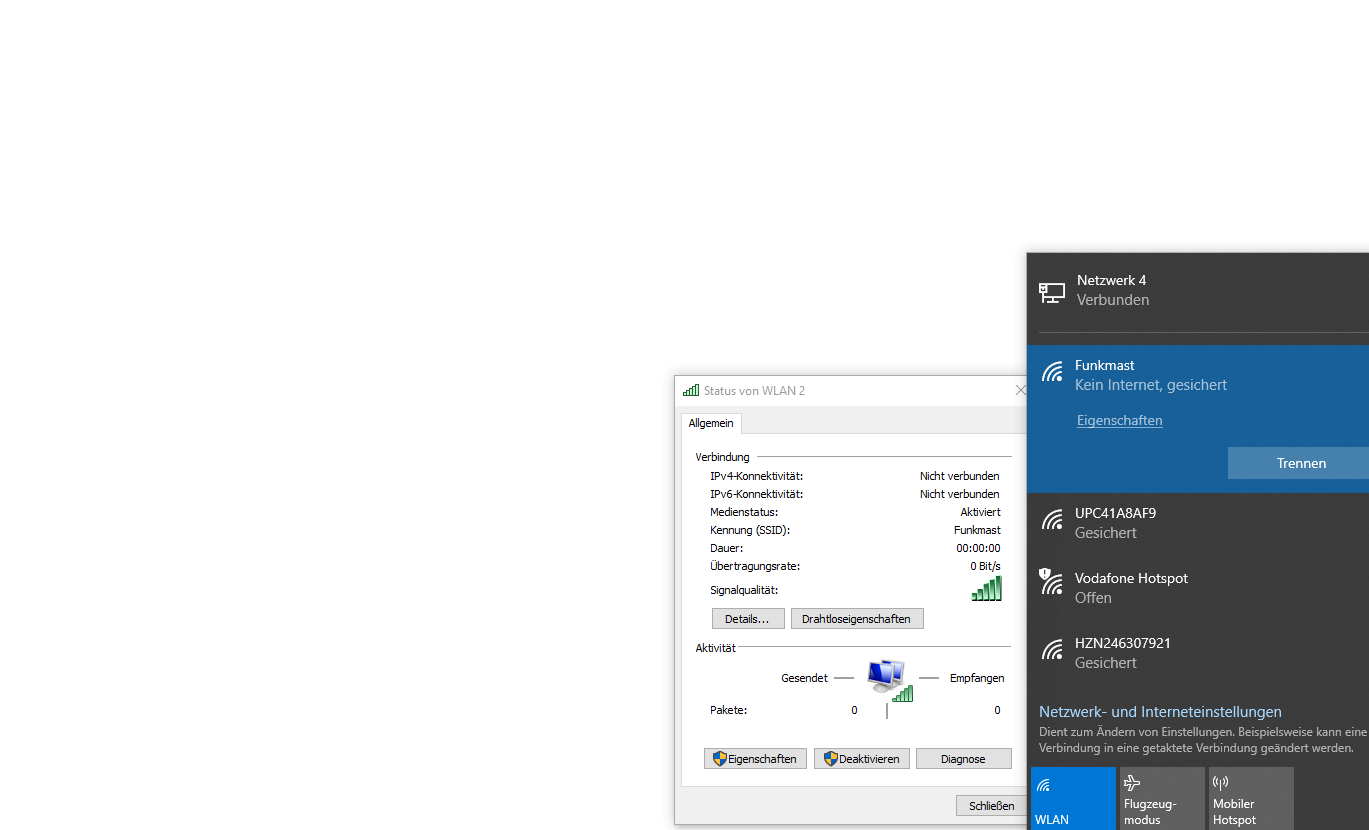Select the Netzwerk 4 connected entry

coord(1198,290)
